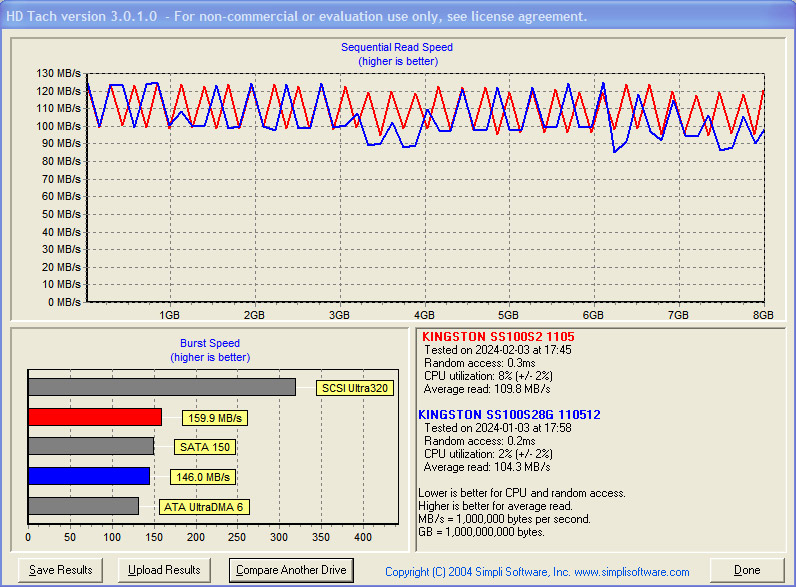Select the gray SCSI Ultra320 reference bar
This screenshot has width=796, height=587.
tap(161, 387)
